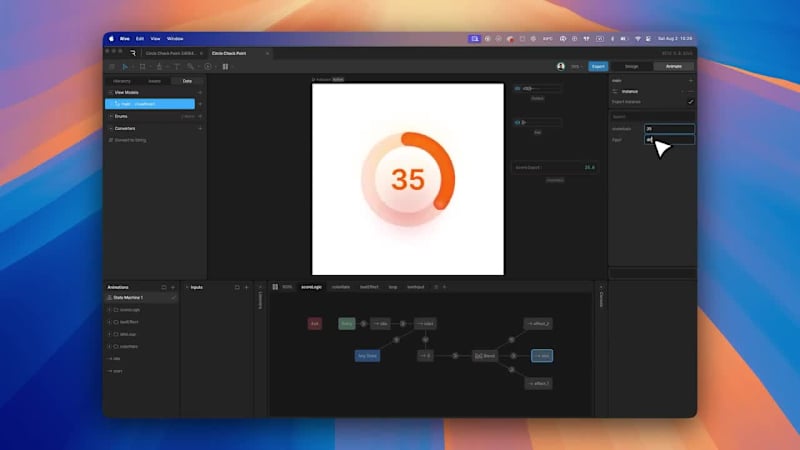This screenshot has width=800, height=450.
Task: Open the Apple menu
Action: 111,39
